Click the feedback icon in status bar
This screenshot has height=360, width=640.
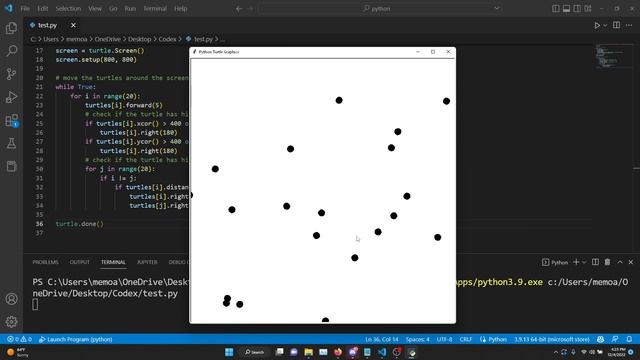pos(615,339)
